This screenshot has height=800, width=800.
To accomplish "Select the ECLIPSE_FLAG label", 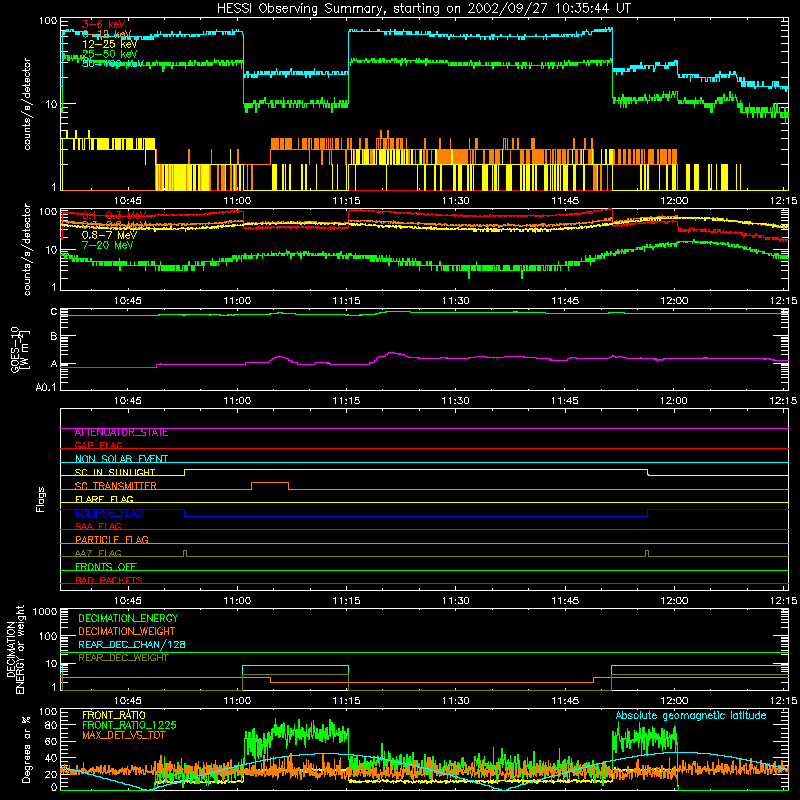I will pos(109,513).
